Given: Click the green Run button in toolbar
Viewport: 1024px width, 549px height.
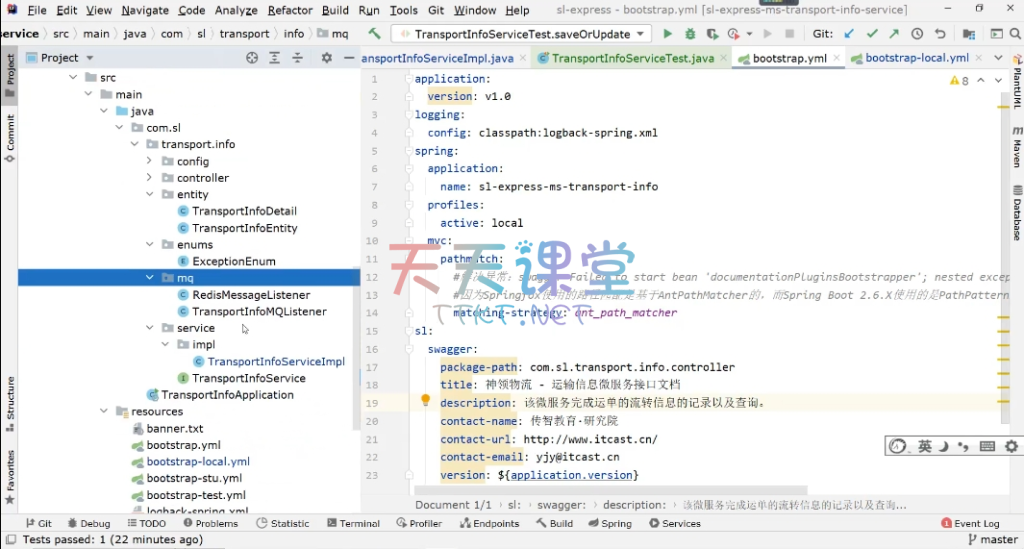Looking at the screenshot, I should pos(668,34).
